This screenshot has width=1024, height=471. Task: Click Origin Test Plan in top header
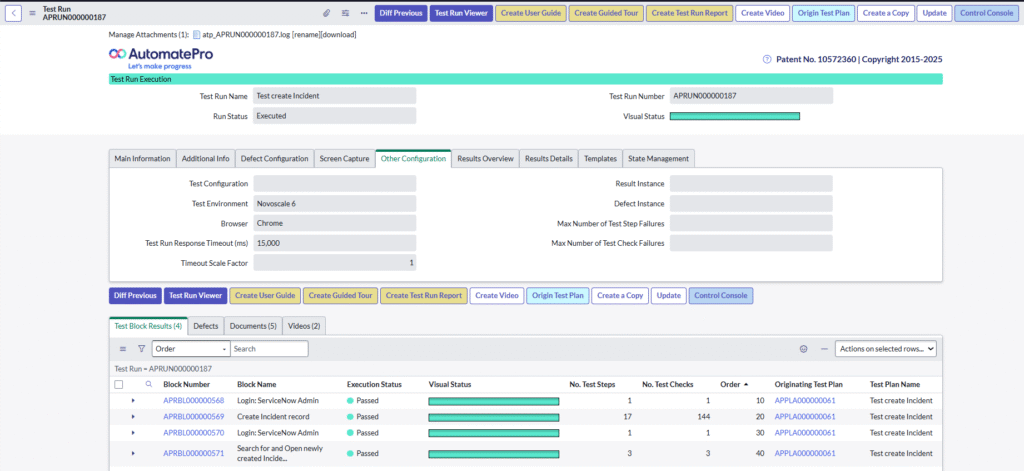pos(823,13)
